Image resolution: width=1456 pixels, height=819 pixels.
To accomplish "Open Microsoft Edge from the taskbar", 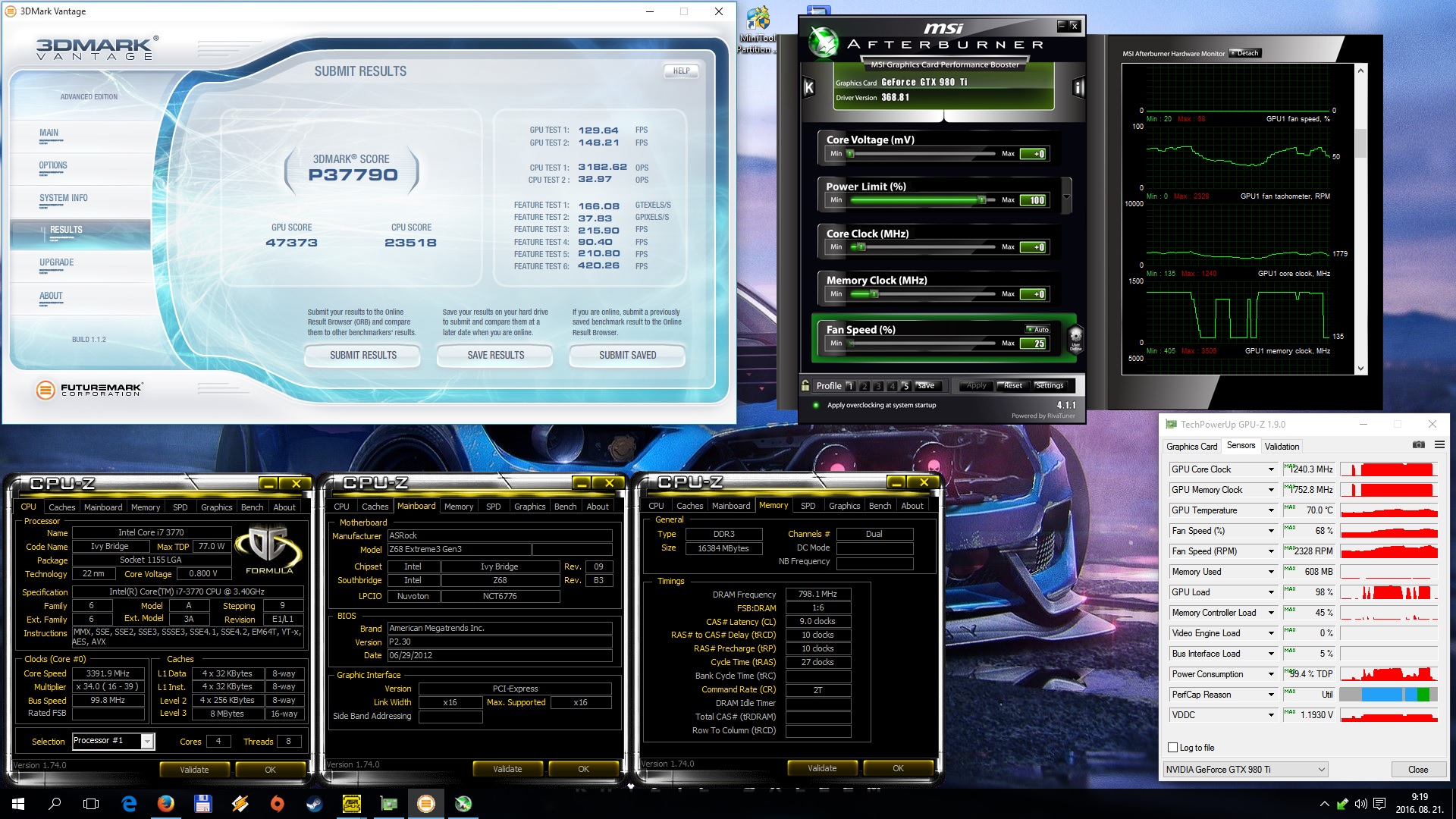I will point(129,803).
